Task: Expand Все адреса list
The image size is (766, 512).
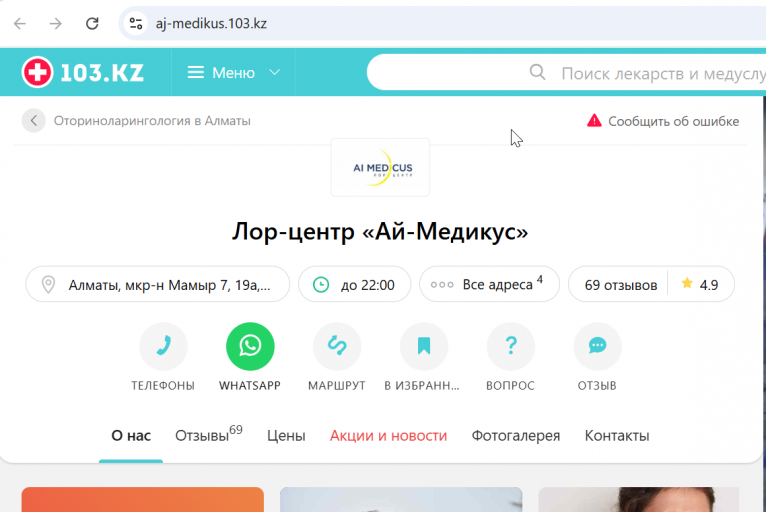Action: tap(489, 284)
